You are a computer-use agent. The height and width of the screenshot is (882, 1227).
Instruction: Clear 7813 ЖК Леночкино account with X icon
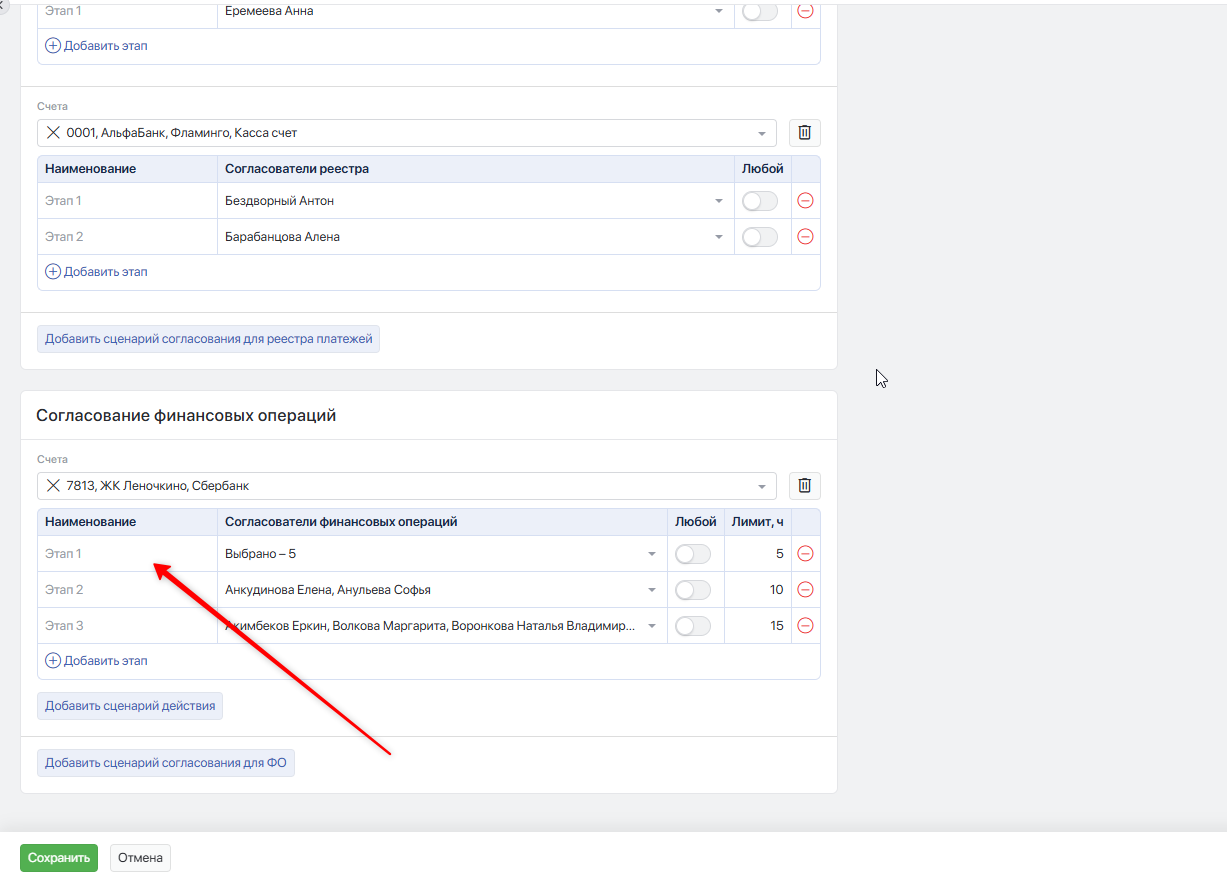54,486
